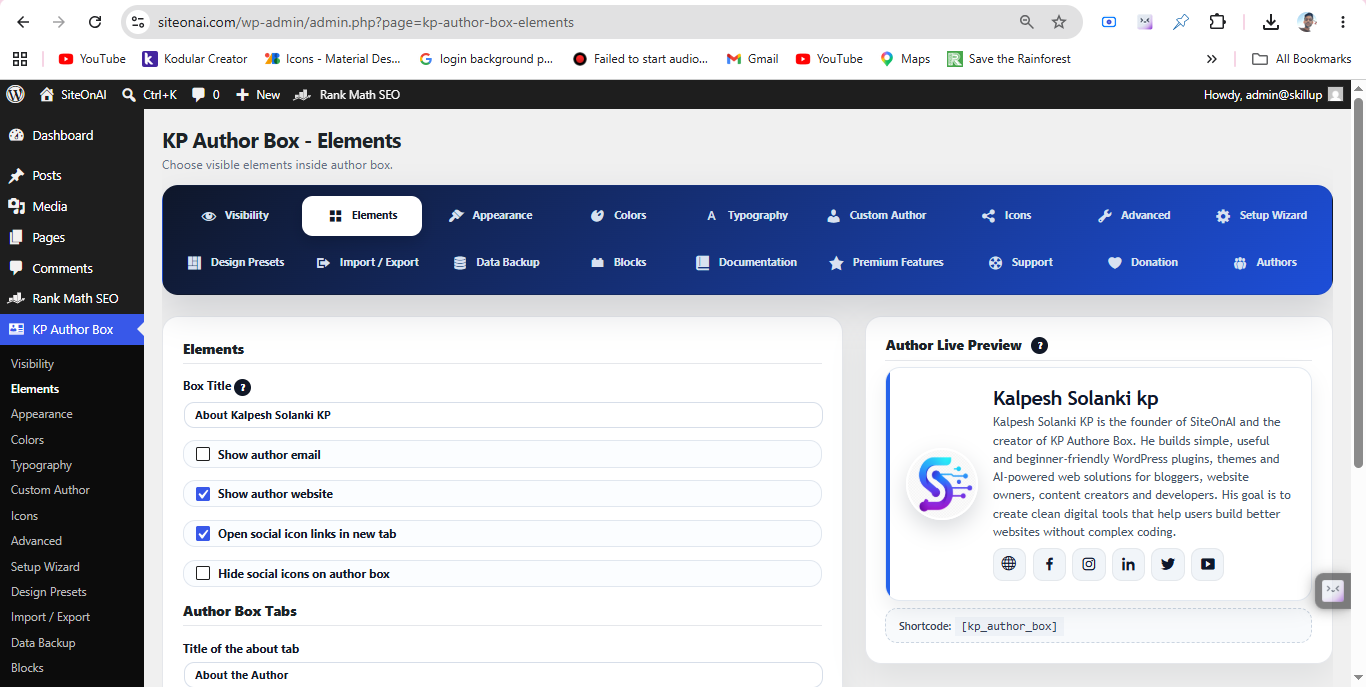Screen dimensions: 1366x687
Task: Open Rank Math SEO in the sidebar
Action: click(x=72, y=298)
